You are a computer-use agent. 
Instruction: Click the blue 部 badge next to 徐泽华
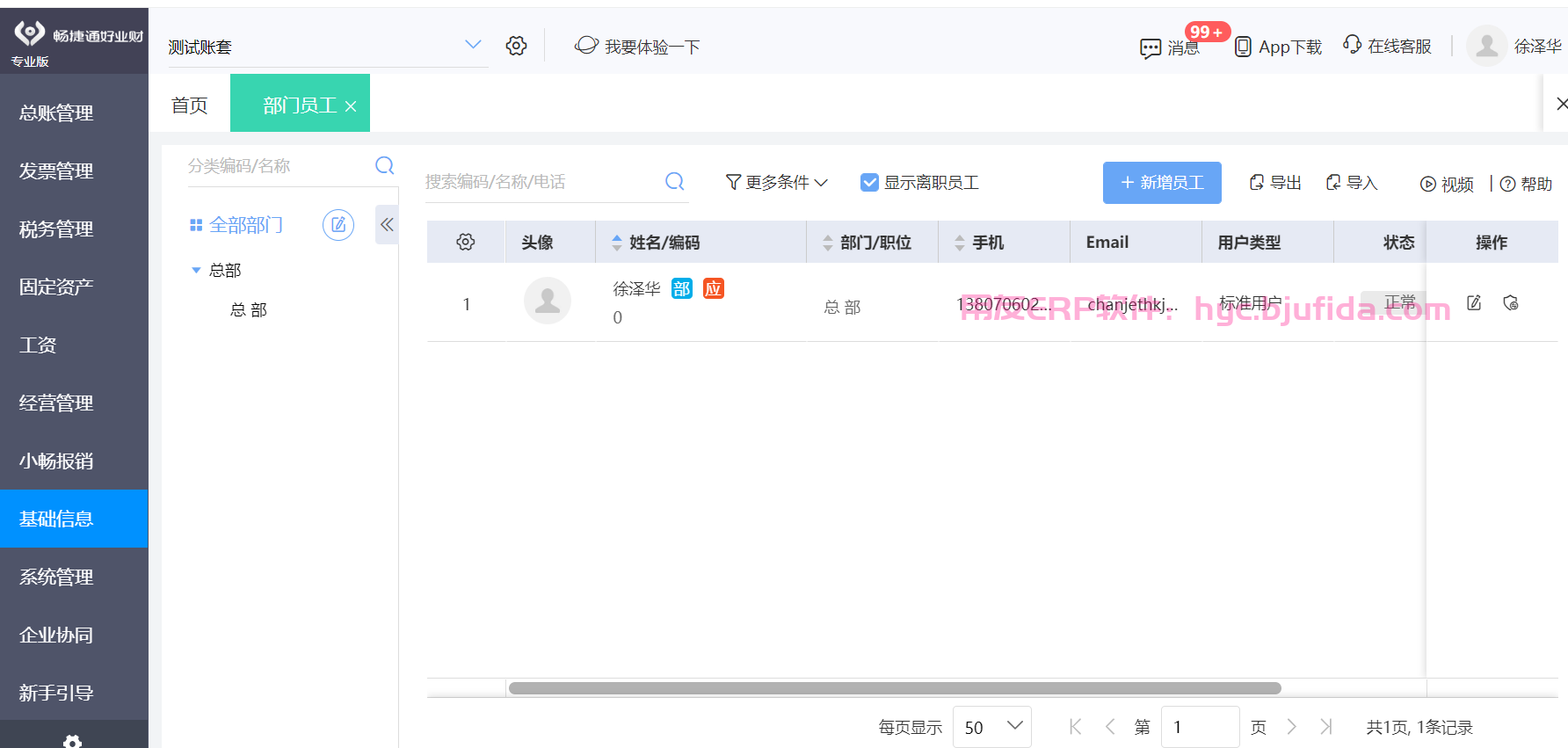coord(682,288)
